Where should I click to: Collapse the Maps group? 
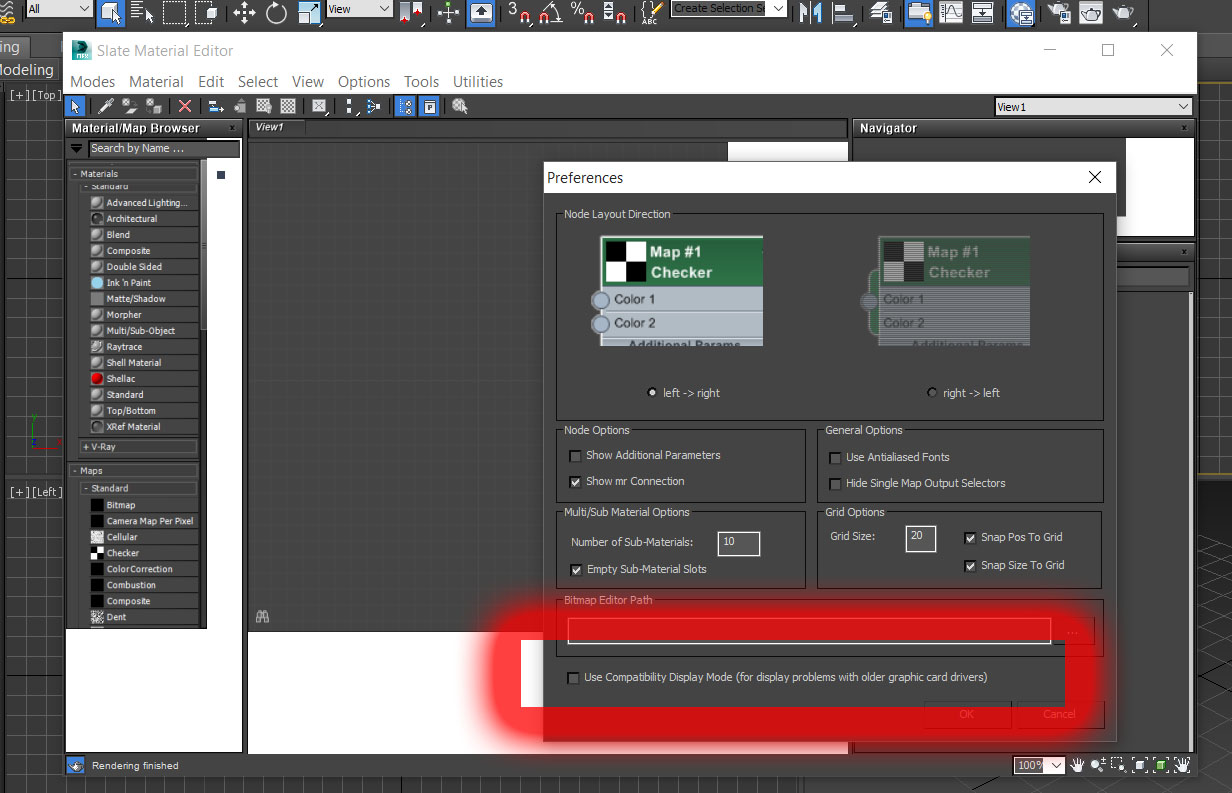(x=75, y=471)
